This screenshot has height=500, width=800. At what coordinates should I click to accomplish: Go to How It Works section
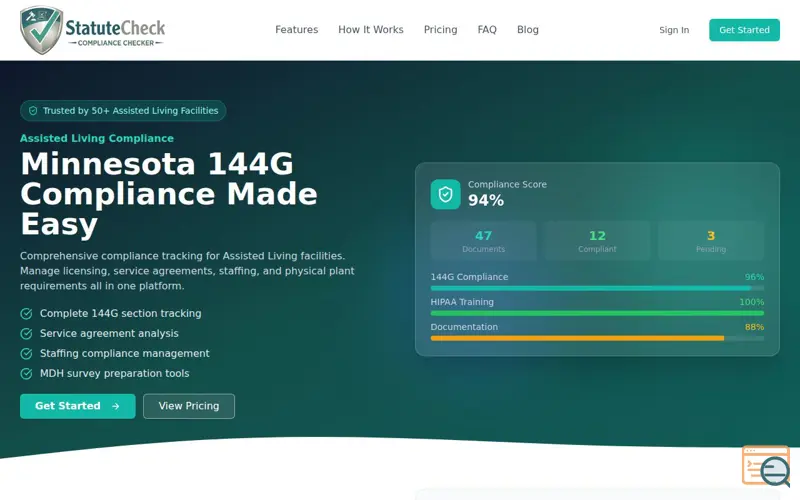tap(370, 30)
